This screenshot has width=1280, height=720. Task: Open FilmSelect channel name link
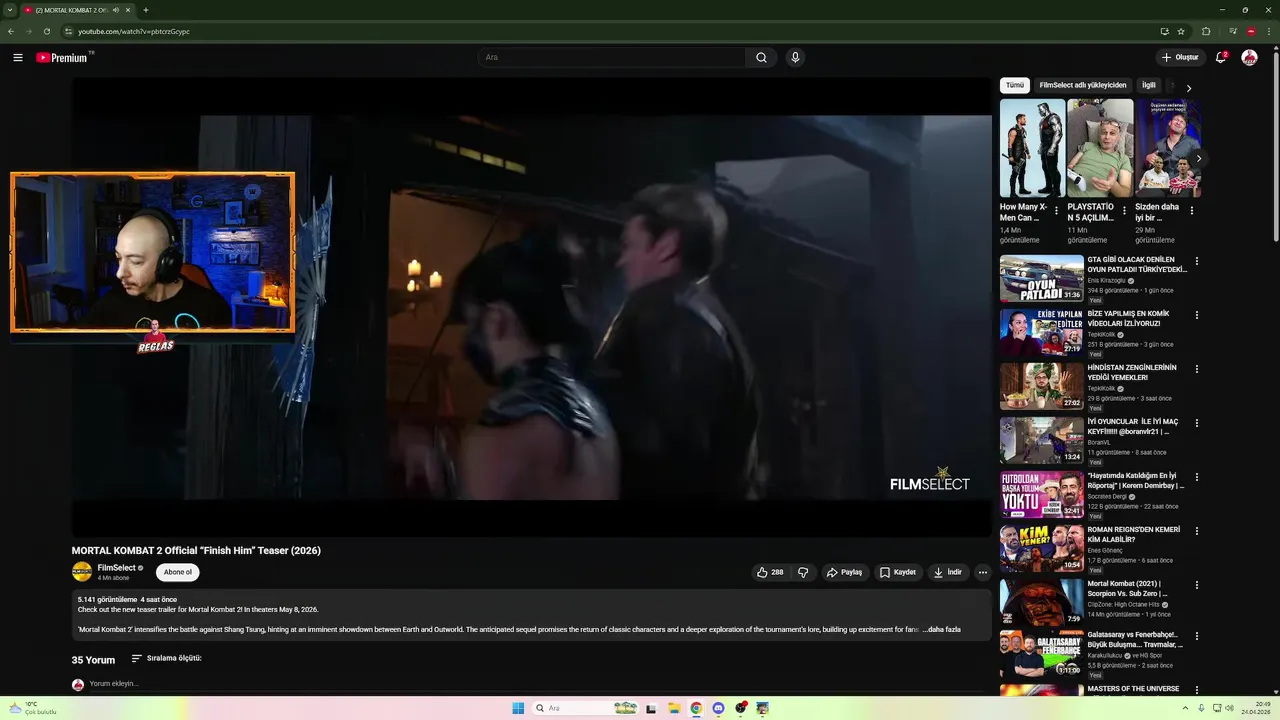click(x=116, y=568)
